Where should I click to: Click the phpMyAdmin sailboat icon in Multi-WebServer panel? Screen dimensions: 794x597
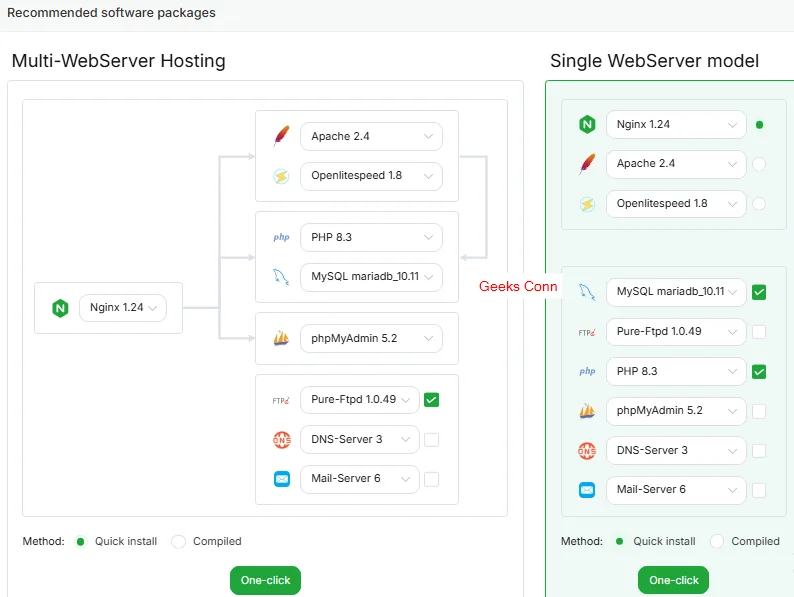click(281, 339)
